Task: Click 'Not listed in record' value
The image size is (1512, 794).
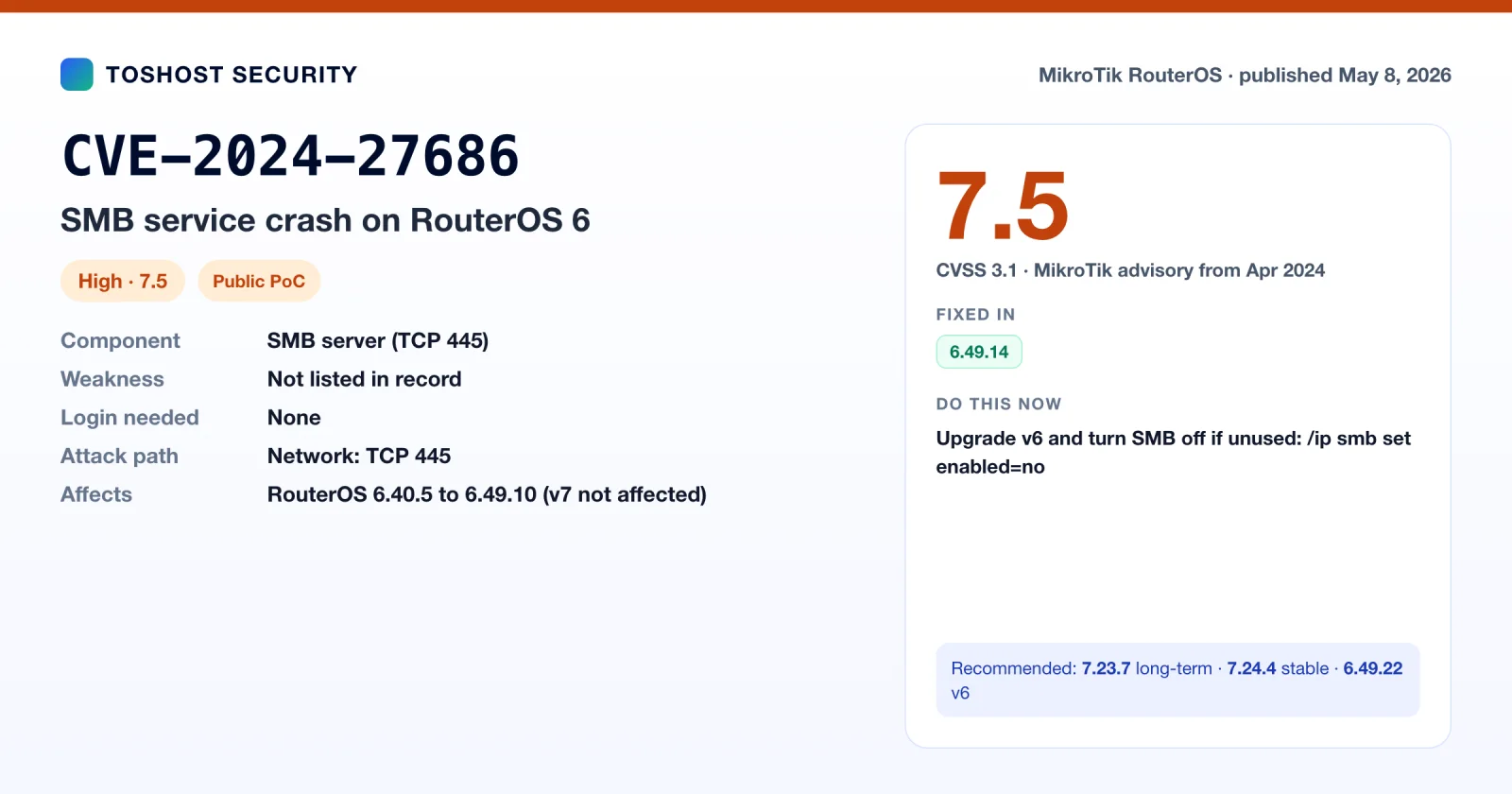Action: (365, 379)
